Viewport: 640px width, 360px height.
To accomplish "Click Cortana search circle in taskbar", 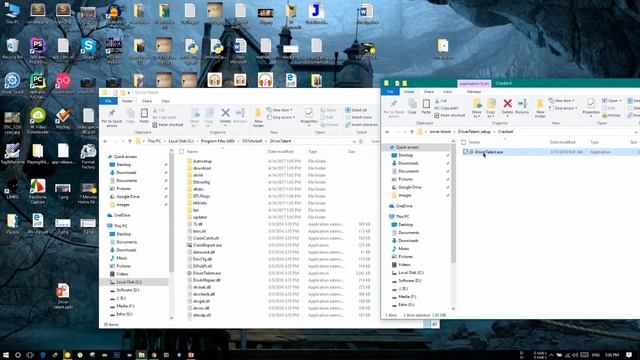I will pyautogui.click(x=18, y=355).
